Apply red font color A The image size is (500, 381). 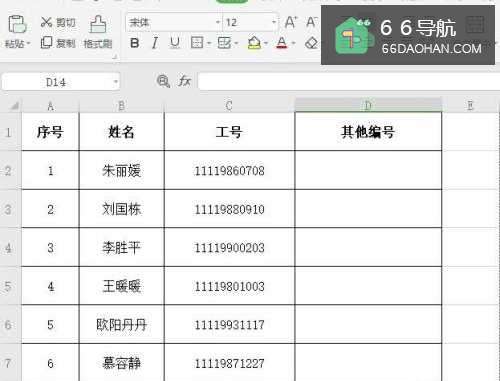[x=282, y=43]
